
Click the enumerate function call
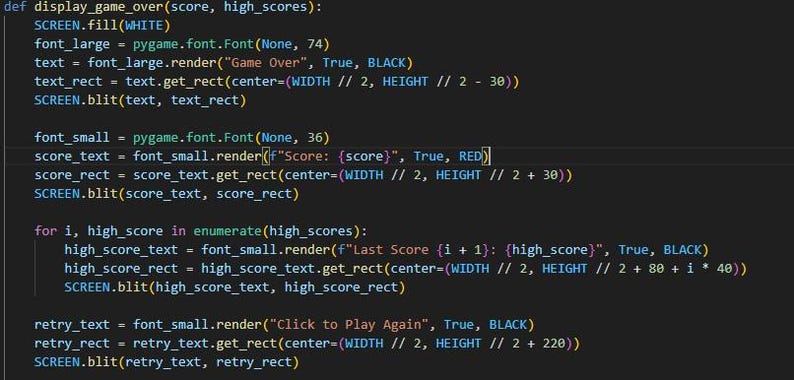[x=227, y=231]
